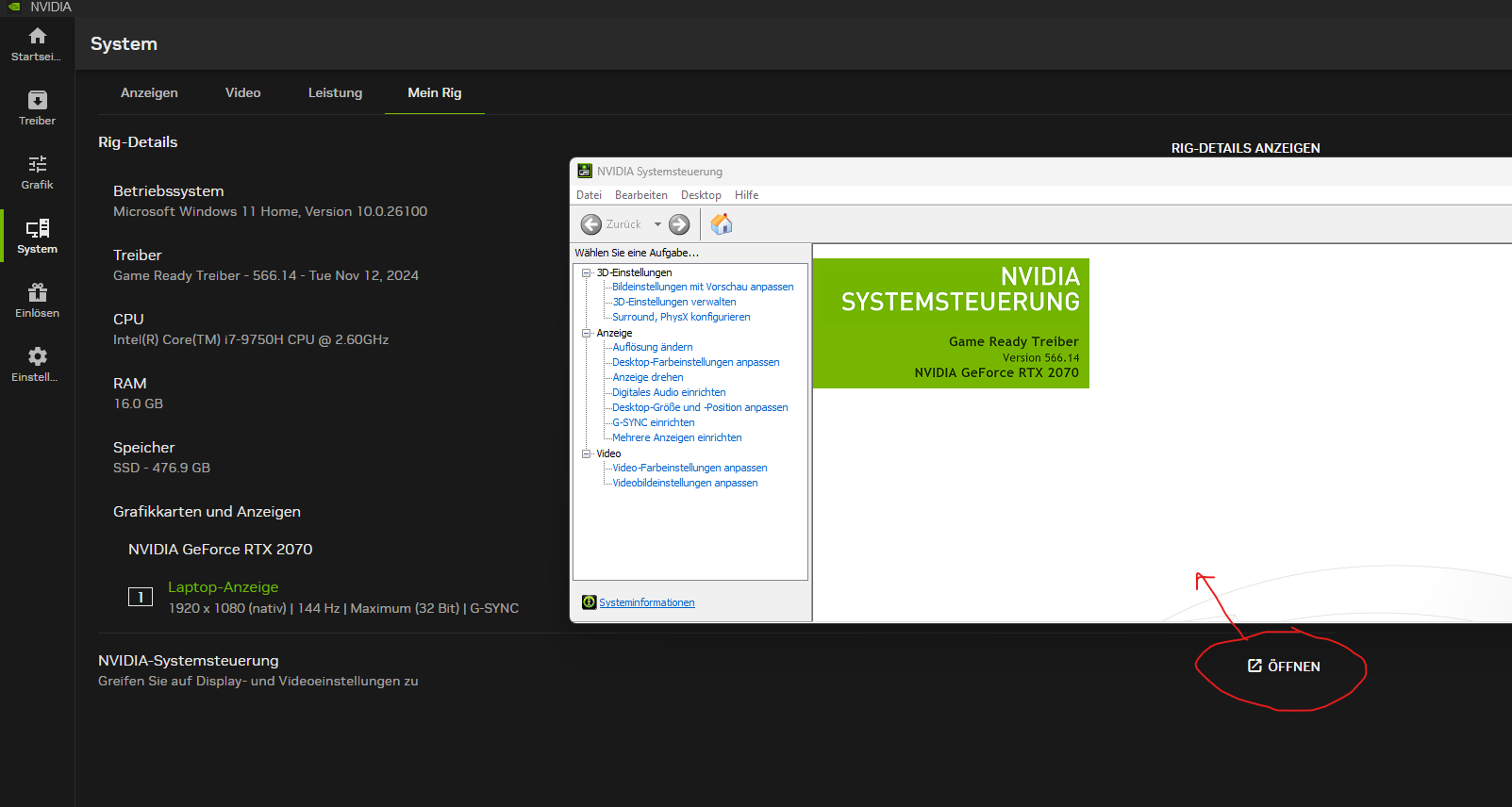Image resolution: width=1512 pixels, height=807 pixels.
Task: Open 3D-Einstellungen verwalten link
Action: [674, 302]
